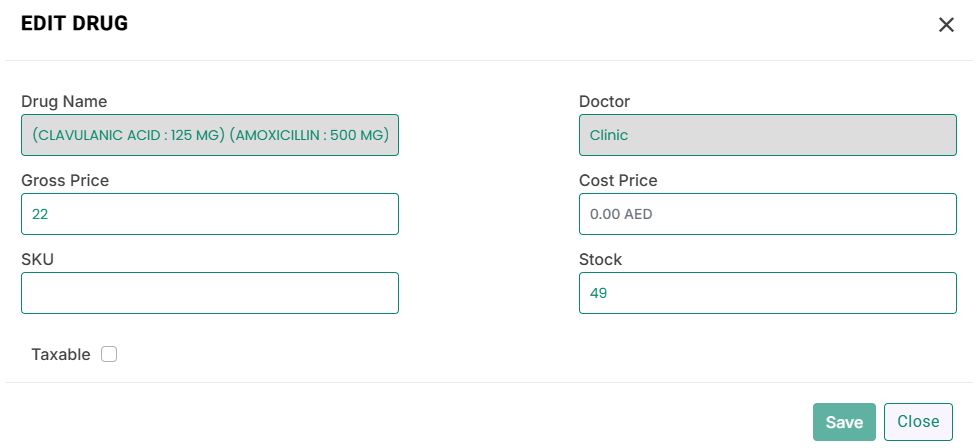
Task: Click the Close button at the bottom
Action: click(x=918, y=422)
